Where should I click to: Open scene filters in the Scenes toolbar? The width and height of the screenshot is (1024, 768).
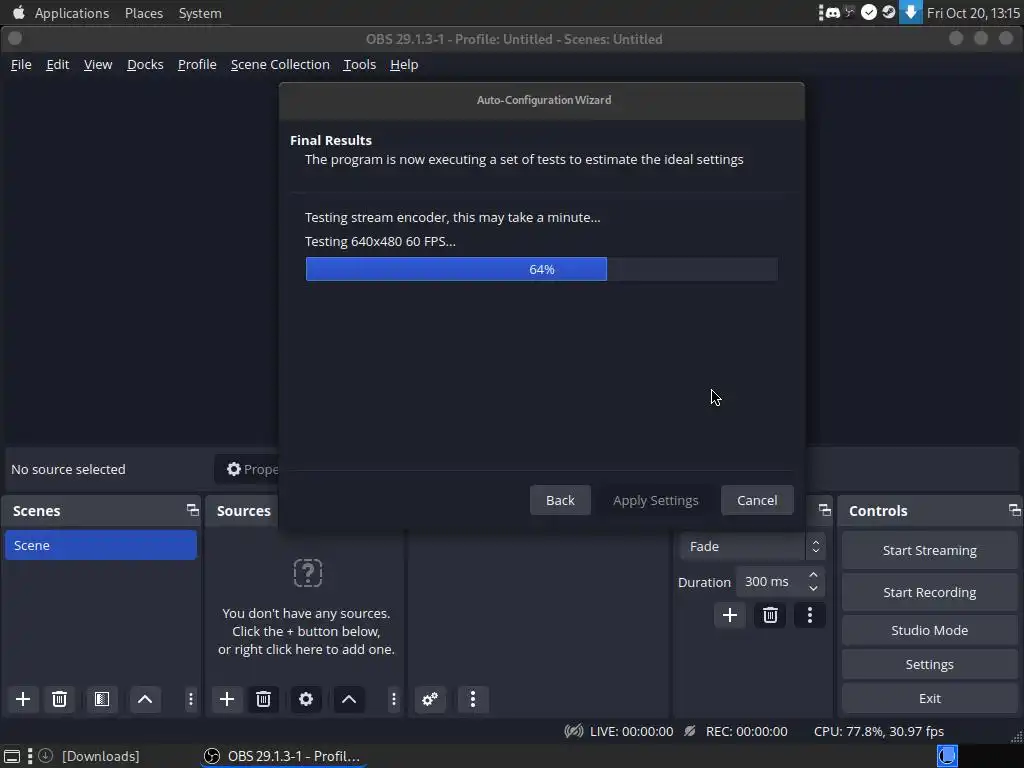pyautogui.click(x=102, y=699)
